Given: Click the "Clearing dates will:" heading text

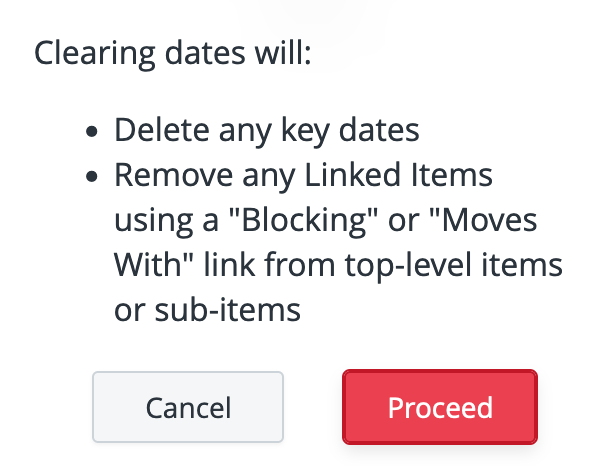Looking at the screenshot, I should click(174, 52).
